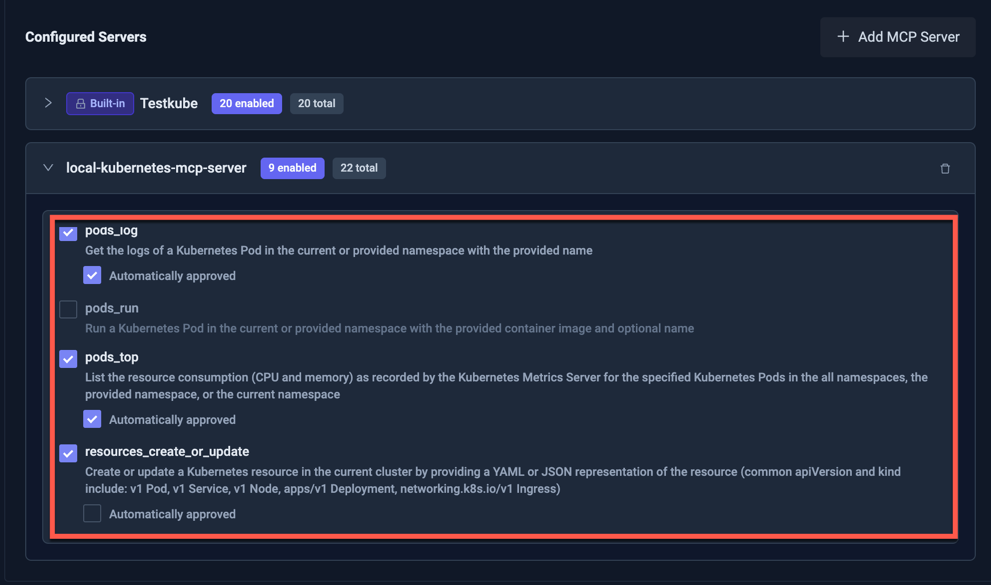Turn off automatic approval for pods_log
991x585 pixels.
(x=92, y=275)
